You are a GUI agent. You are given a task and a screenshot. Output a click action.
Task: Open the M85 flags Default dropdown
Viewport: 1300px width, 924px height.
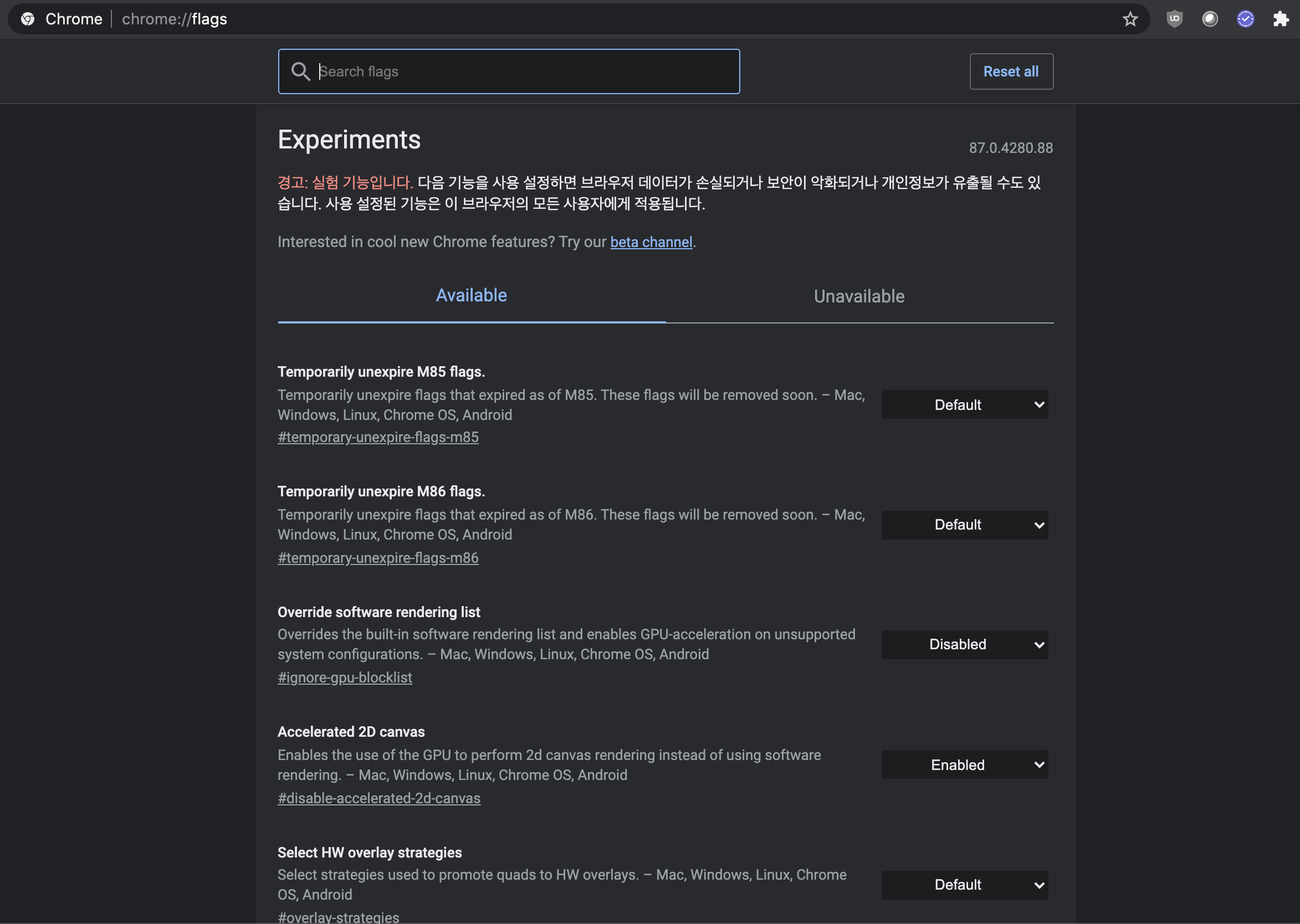(965, 404)
